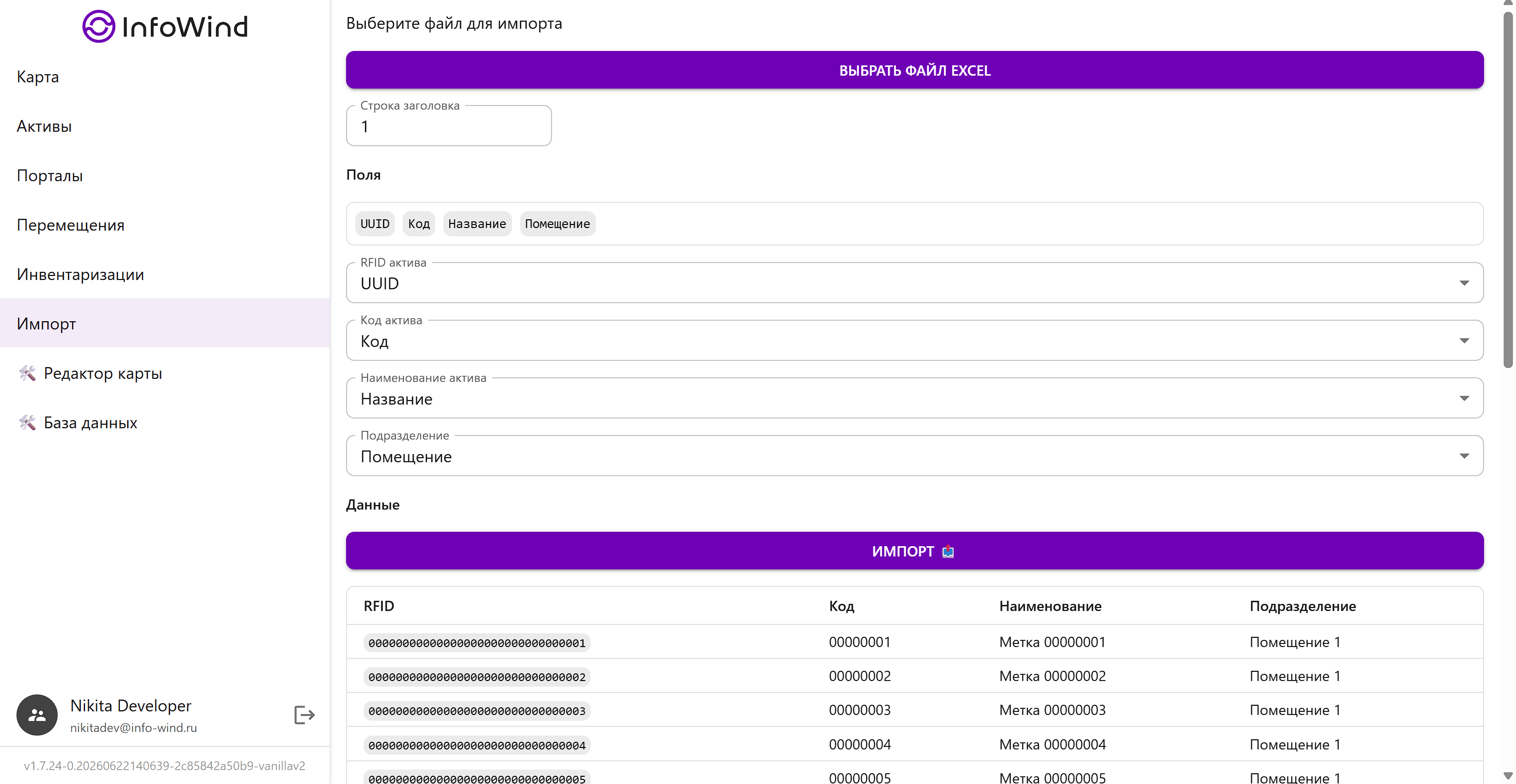This screenshot has width=1516, height=784.
Task: Open the Карта section
Action: click(165, 77)
